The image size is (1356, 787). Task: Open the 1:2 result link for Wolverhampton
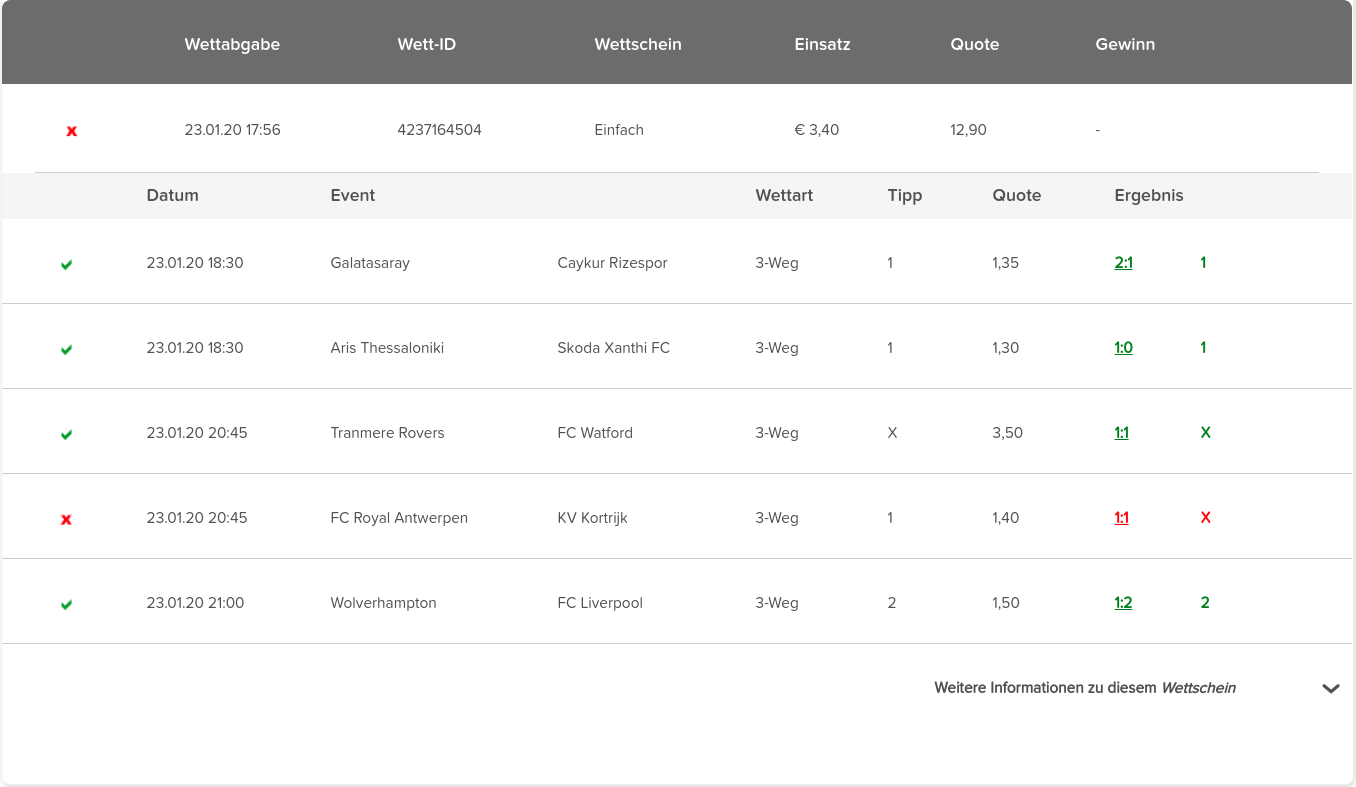pyautogui.click(x=1124, y=603)
